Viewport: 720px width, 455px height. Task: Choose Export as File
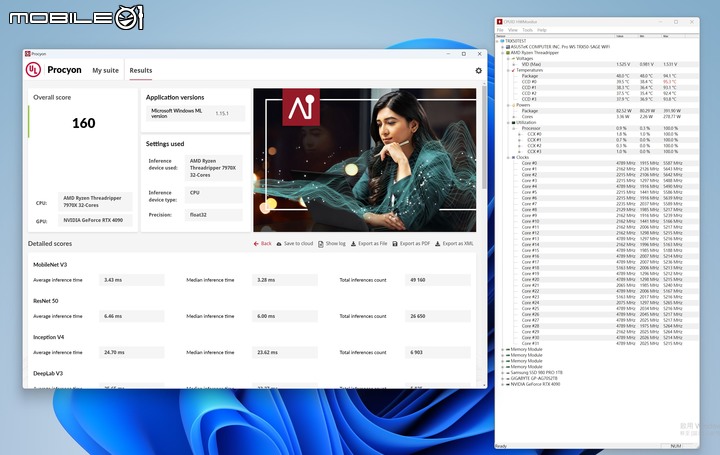point(369,244)
